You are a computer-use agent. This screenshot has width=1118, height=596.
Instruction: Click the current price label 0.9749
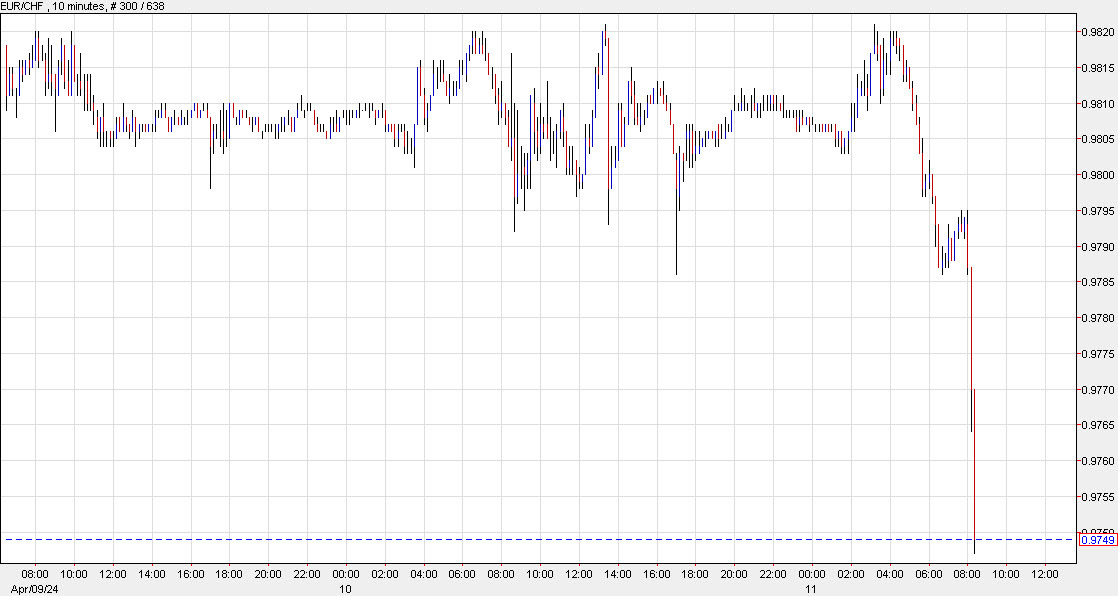click(1098, 540)
